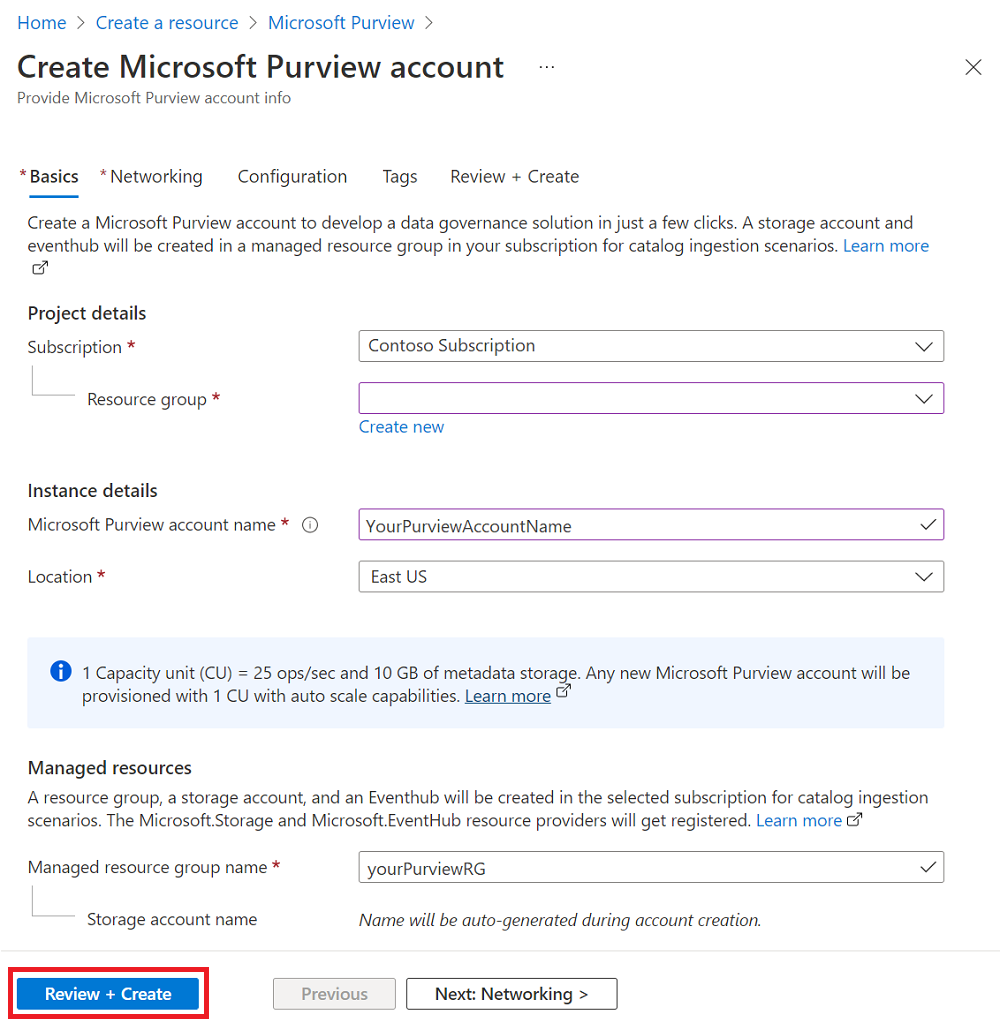Open the ellipsis menu next to page title
This screenshot has width=1000, height=1031.
click(x=546, y=66)
